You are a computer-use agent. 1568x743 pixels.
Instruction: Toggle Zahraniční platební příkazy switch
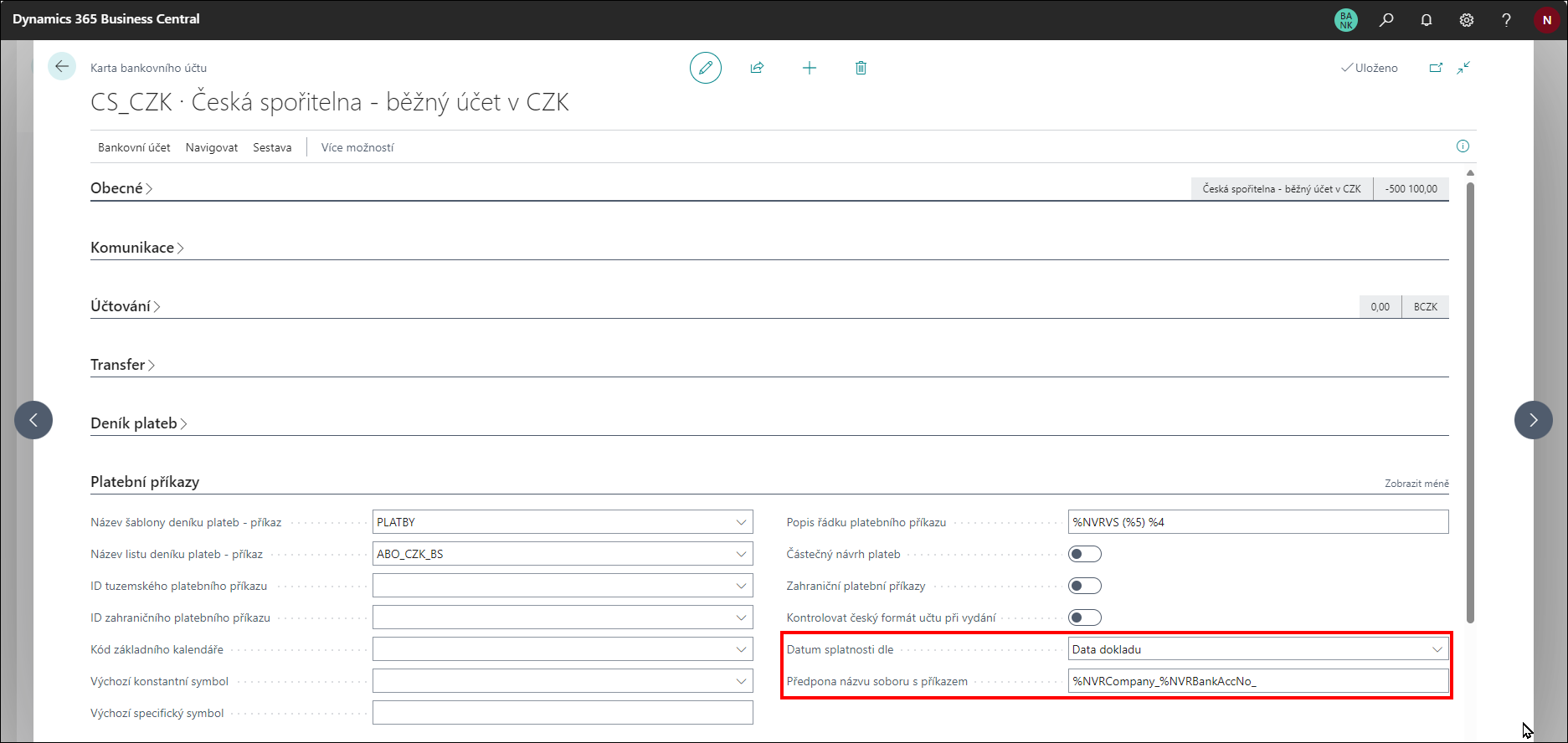point(1085,586)
